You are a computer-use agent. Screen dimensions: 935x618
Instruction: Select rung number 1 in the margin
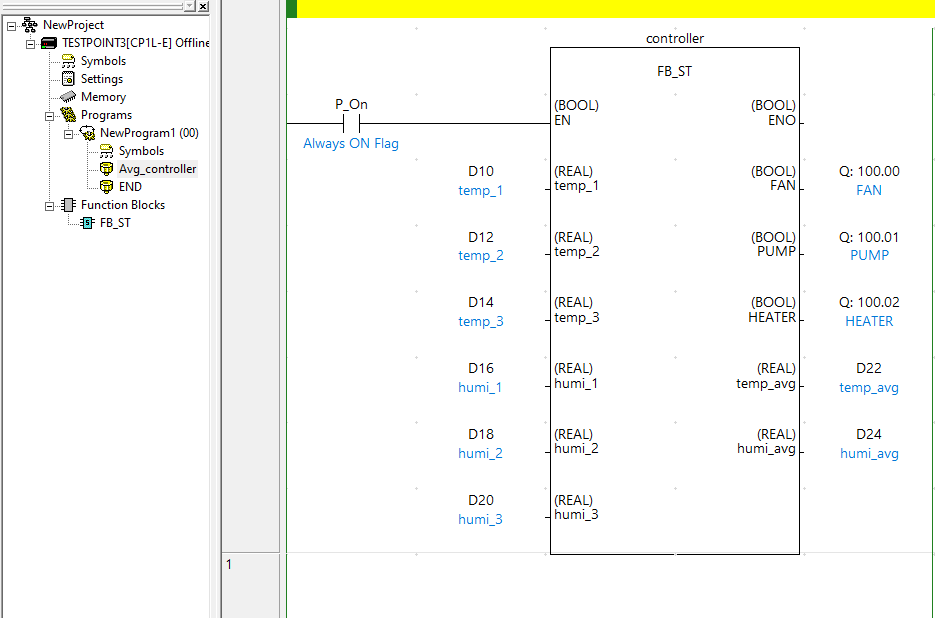pyautogui.click(x=229, y=564)
